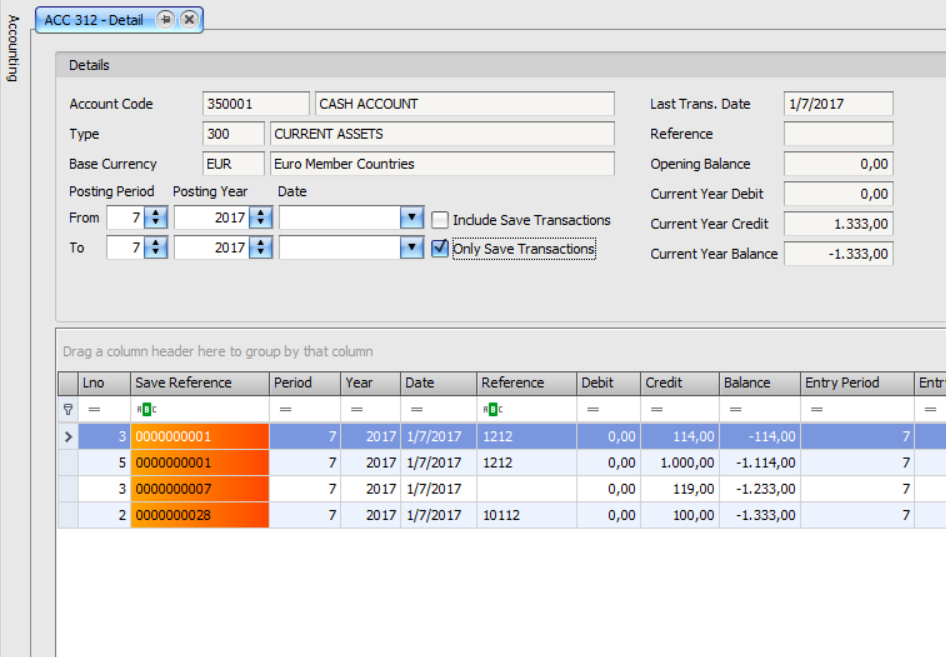The width and height of the screenshot is (946, 657).
Task: Open the Accounting side panel tab
Action: (x=13, y=48)
